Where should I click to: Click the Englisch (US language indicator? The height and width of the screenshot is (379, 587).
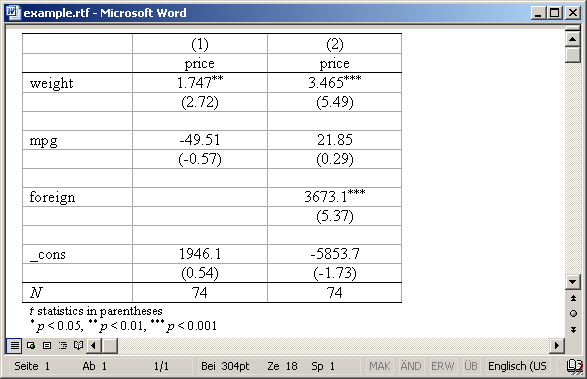(517, 366)
